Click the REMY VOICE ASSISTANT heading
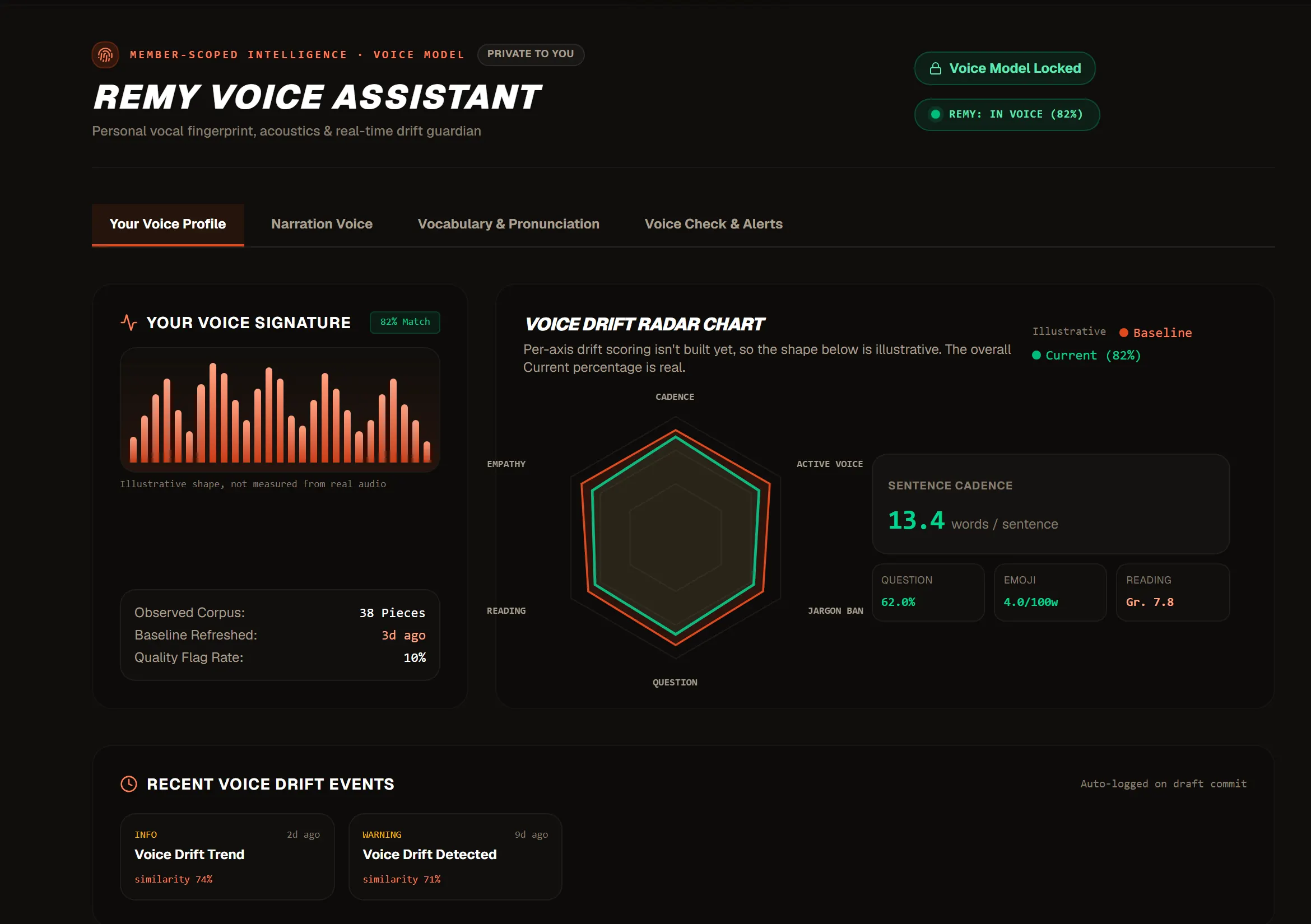Image resolution: width=1311 pixels, height=924 pixels. click(317, 97)
